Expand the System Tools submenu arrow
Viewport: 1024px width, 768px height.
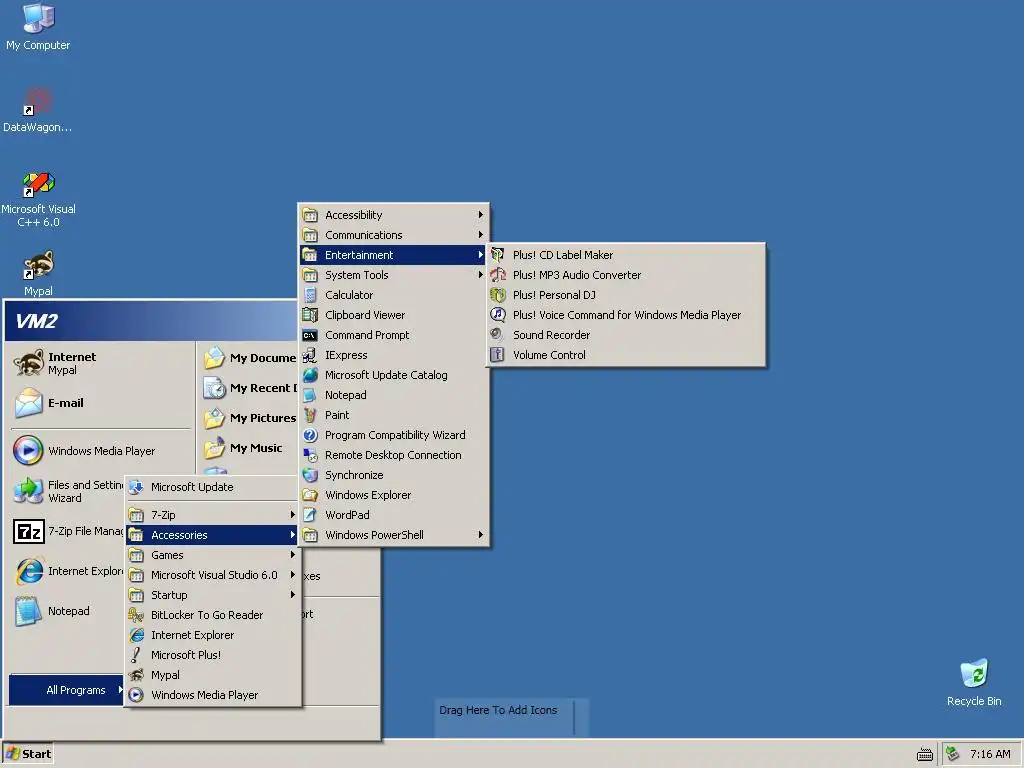(481, 275)
